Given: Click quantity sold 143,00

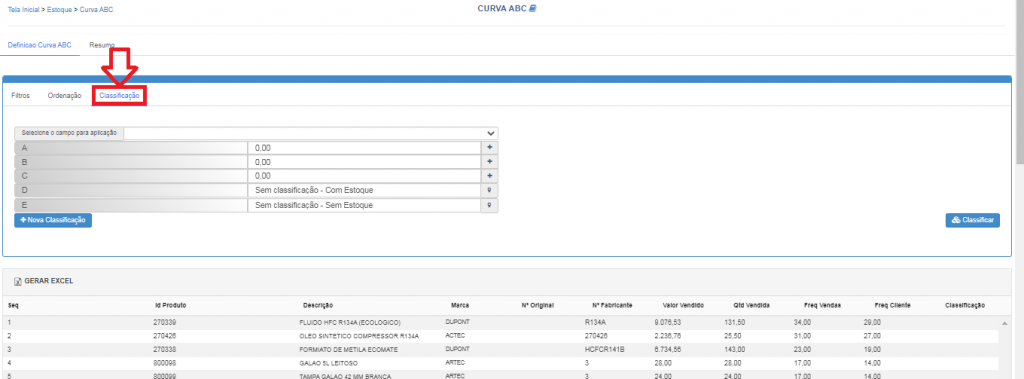Looking at the screenshot, I should coord(735,350).
